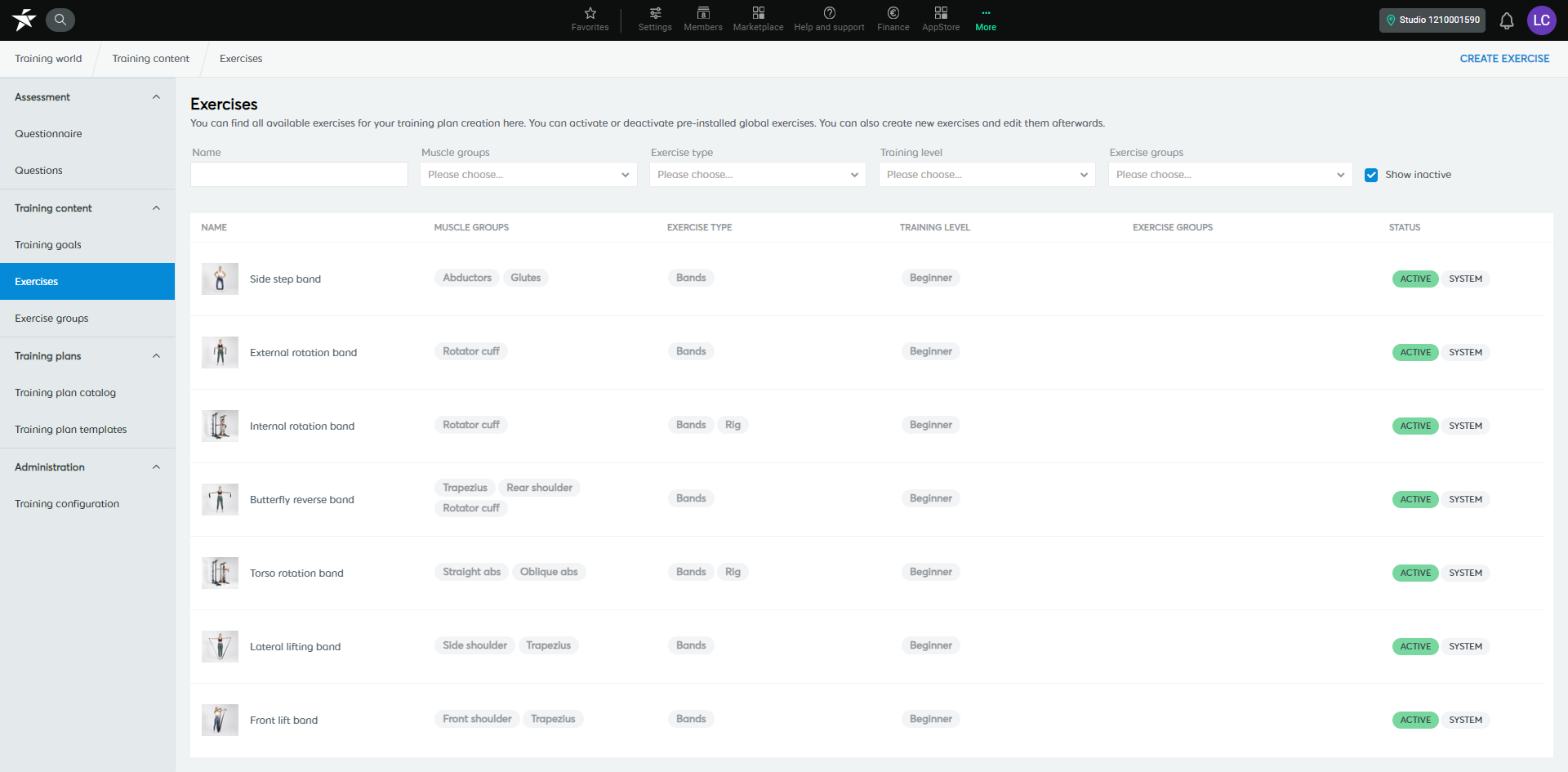Open Butterfly reverse band thumbnail
Viewport: 1568px width, 772px height.
coord(220,499)
